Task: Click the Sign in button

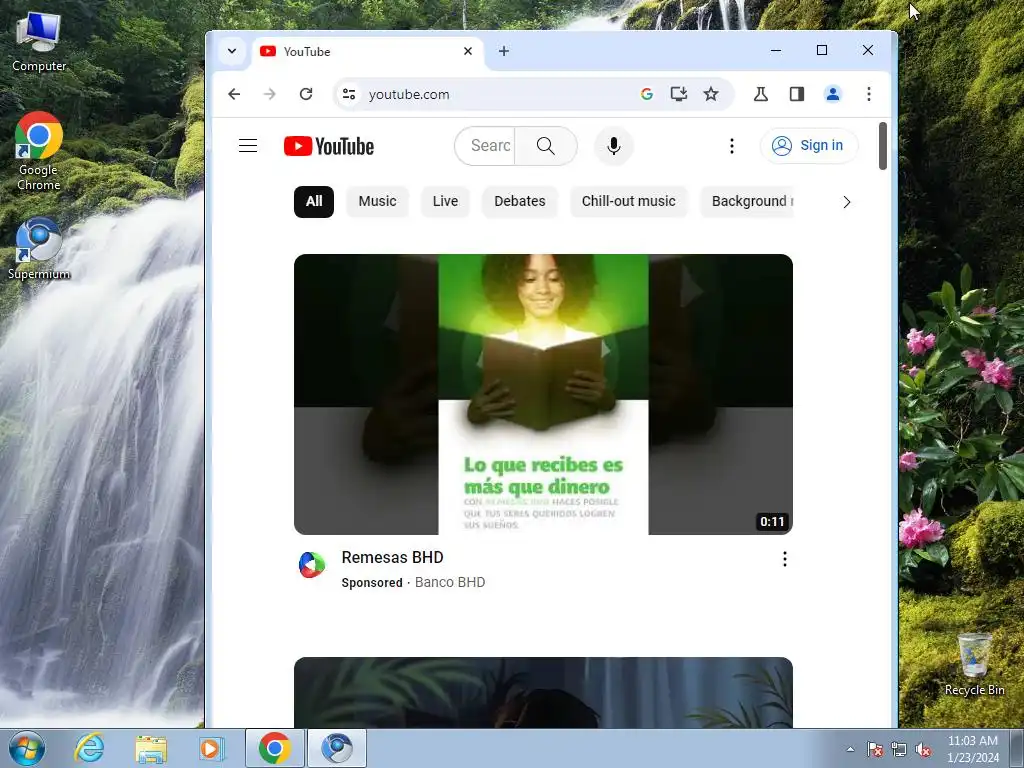Action: 808,146
